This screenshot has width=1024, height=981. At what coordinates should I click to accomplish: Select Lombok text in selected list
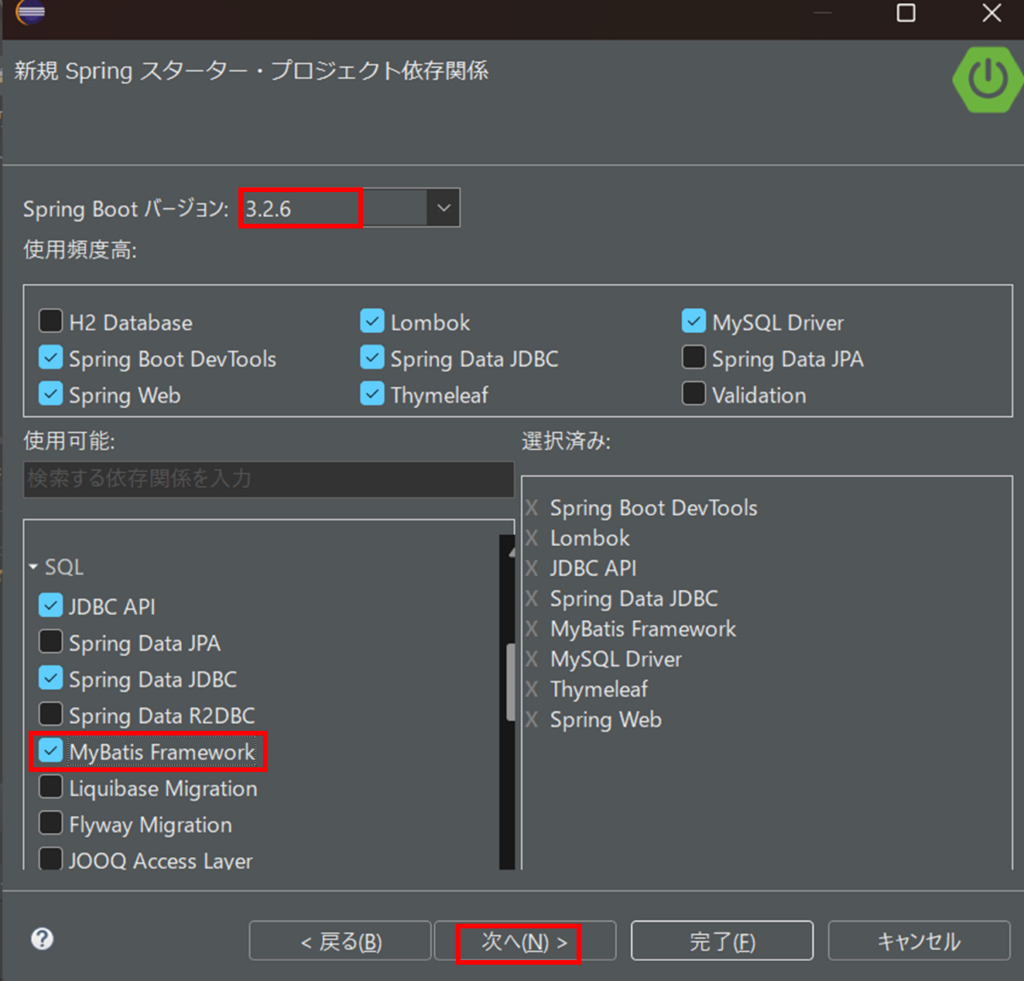[590, 538]
